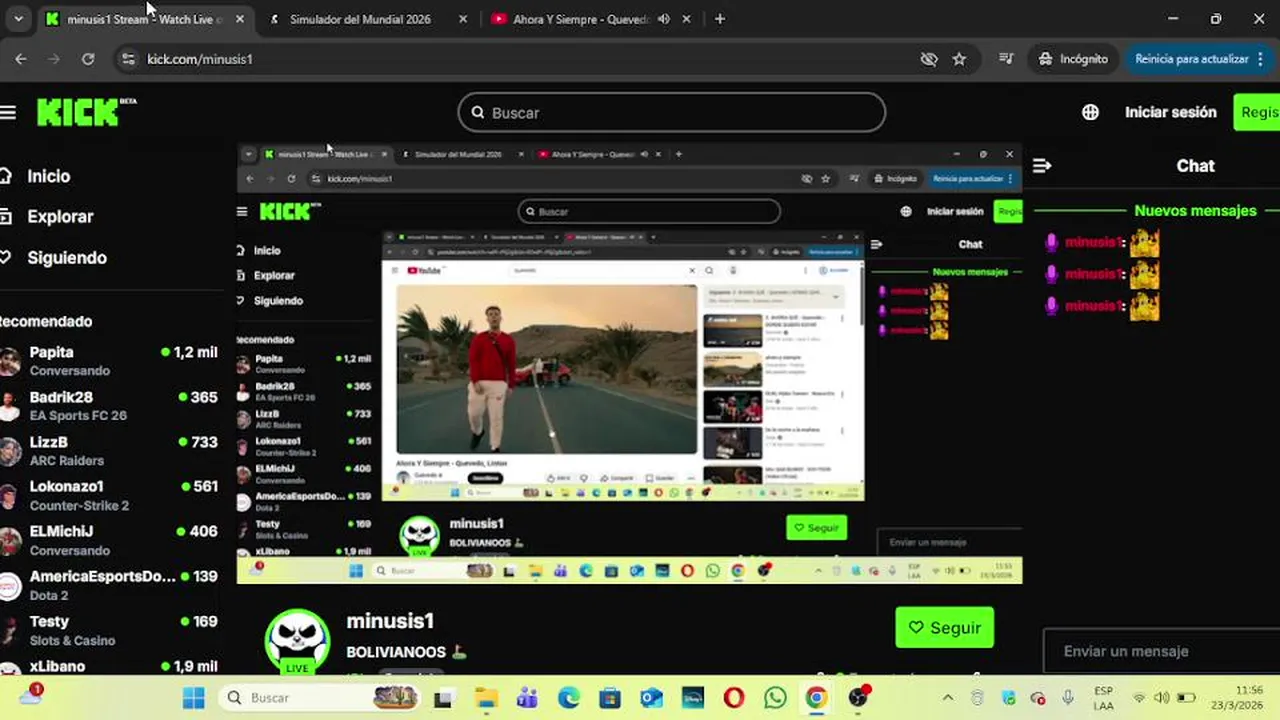
Task: View site information for kick.com
Action: (x=127, y=59)
